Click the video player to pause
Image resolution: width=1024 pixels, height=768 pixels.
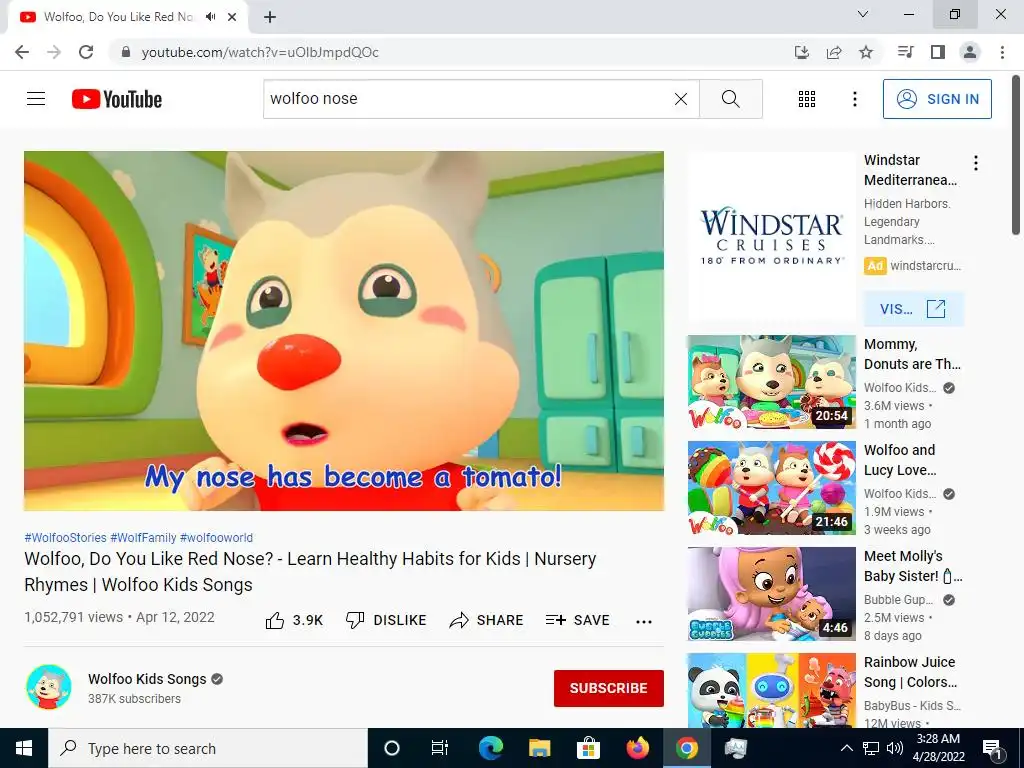(344, 331)
